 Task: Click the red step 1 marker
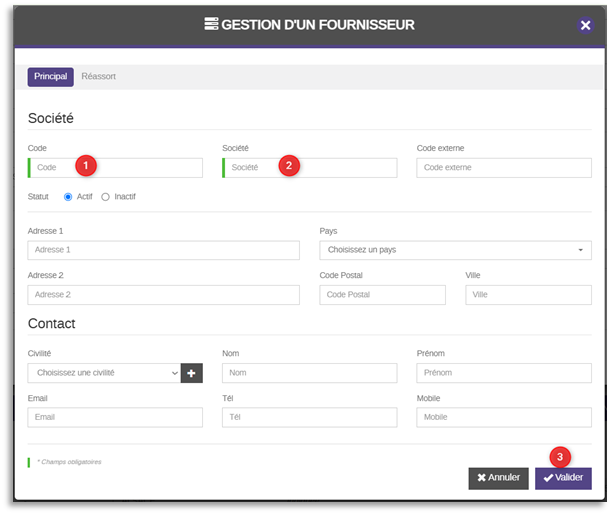pos(86,164)
